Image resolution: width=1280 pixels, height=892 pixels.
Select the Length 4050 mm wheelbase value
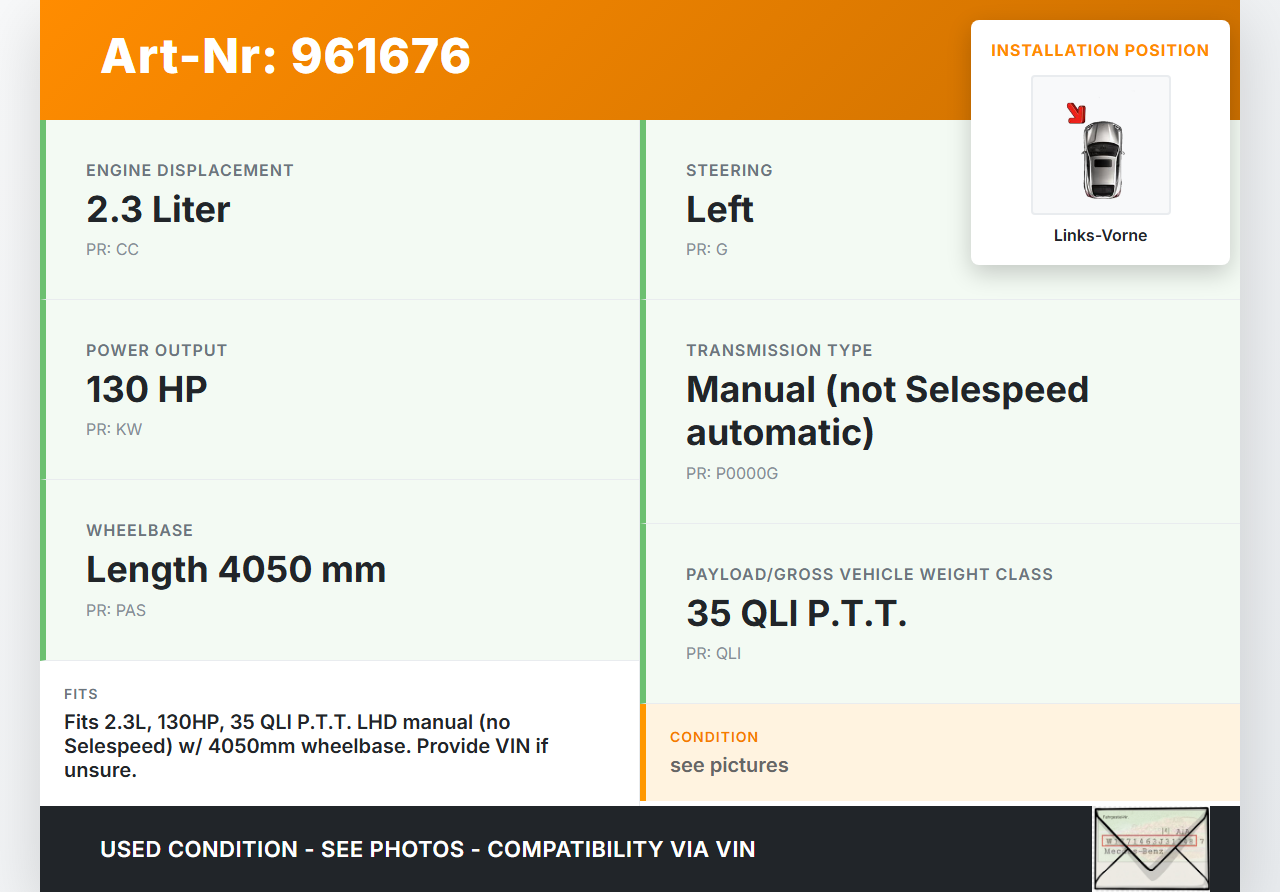point(236,570)
